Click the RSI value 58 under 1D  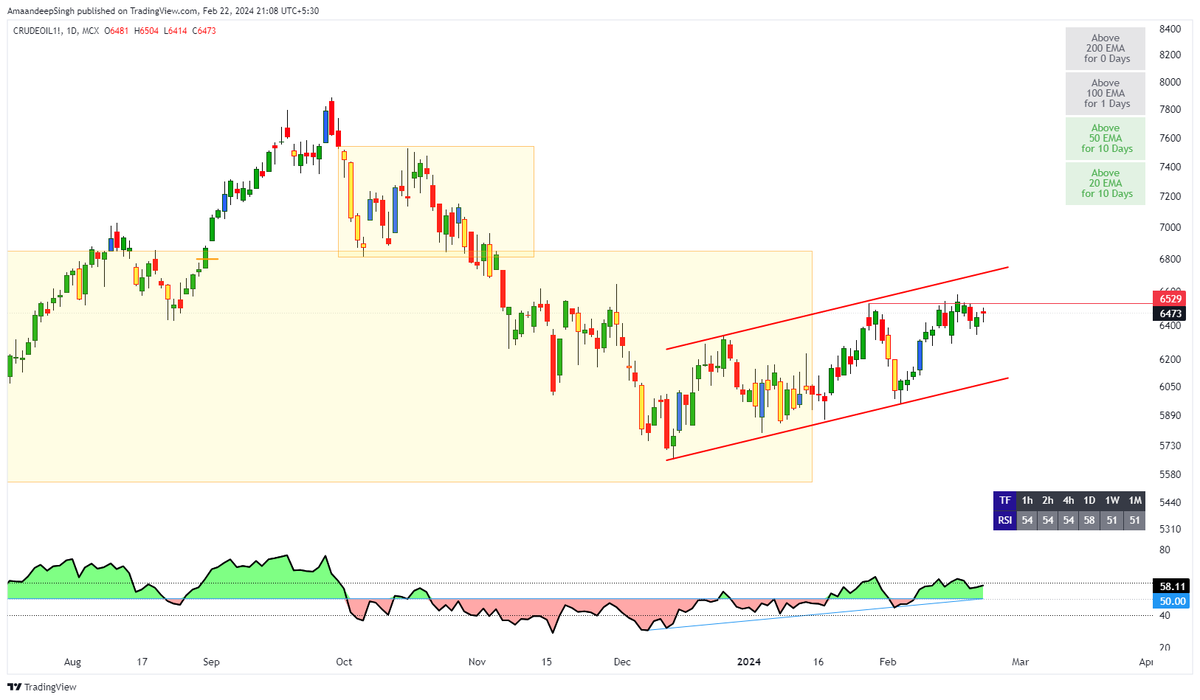(x=1090, y=520)
